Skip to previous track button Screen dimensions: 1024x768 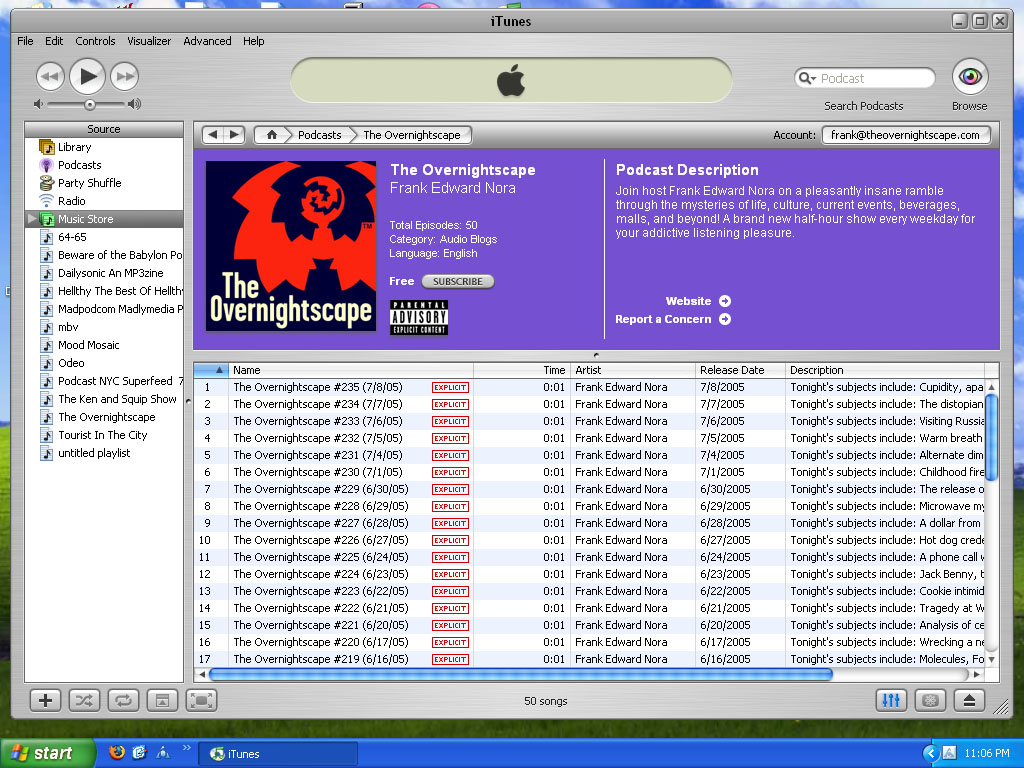coord(50,76)
